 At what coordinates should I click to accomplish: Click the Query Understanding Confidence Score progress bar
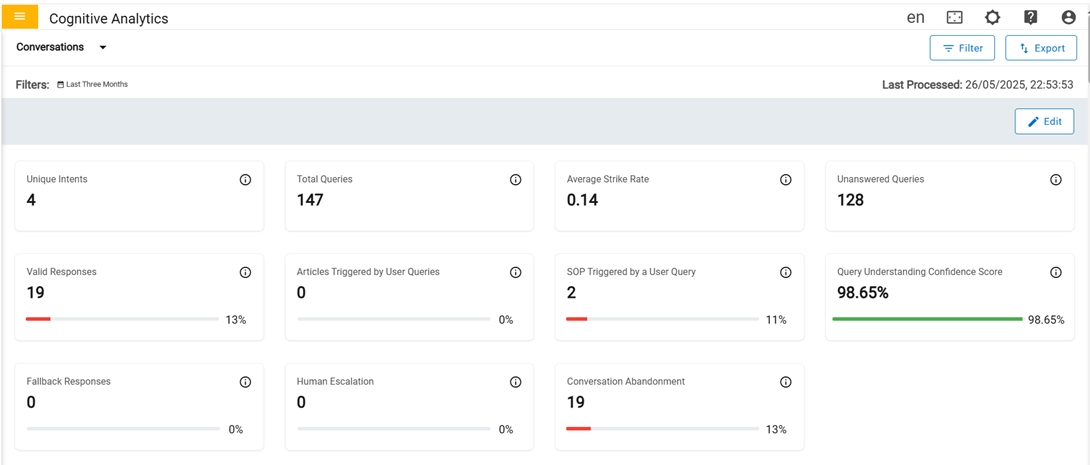coord(927,319)
